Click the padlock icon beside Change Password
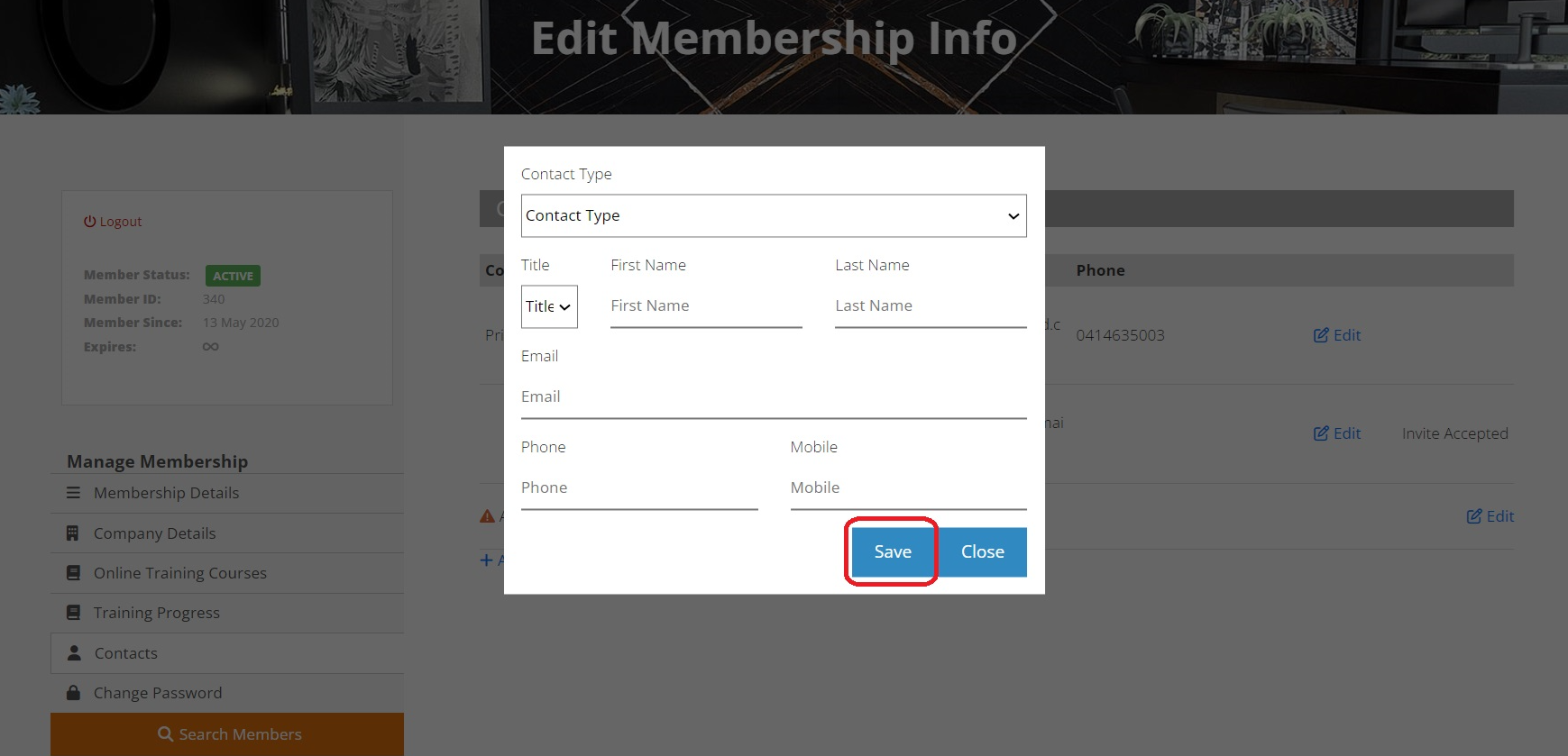 [74, 693]
